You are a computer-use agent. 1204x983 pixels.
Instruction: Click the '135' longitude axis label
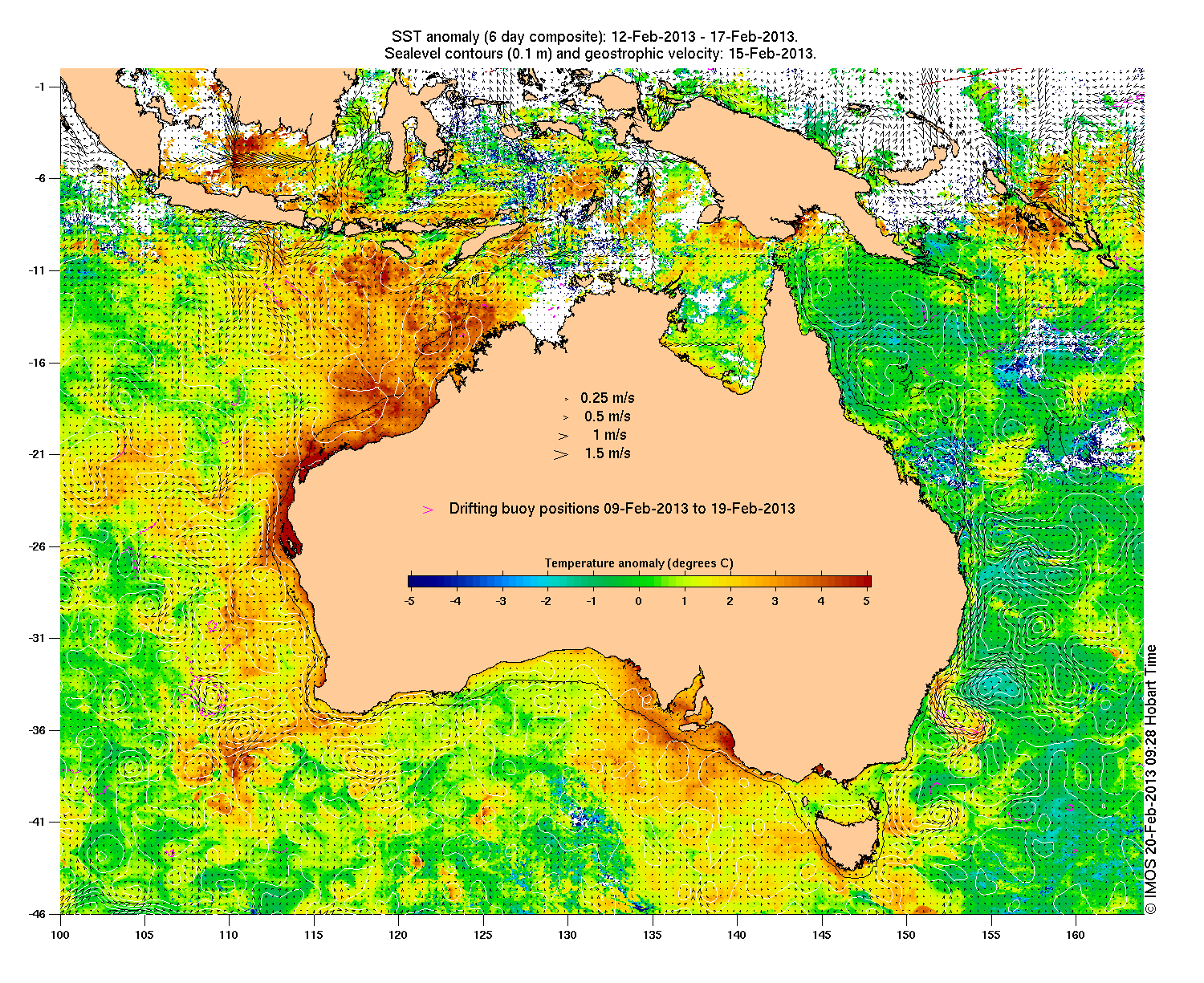653,935
